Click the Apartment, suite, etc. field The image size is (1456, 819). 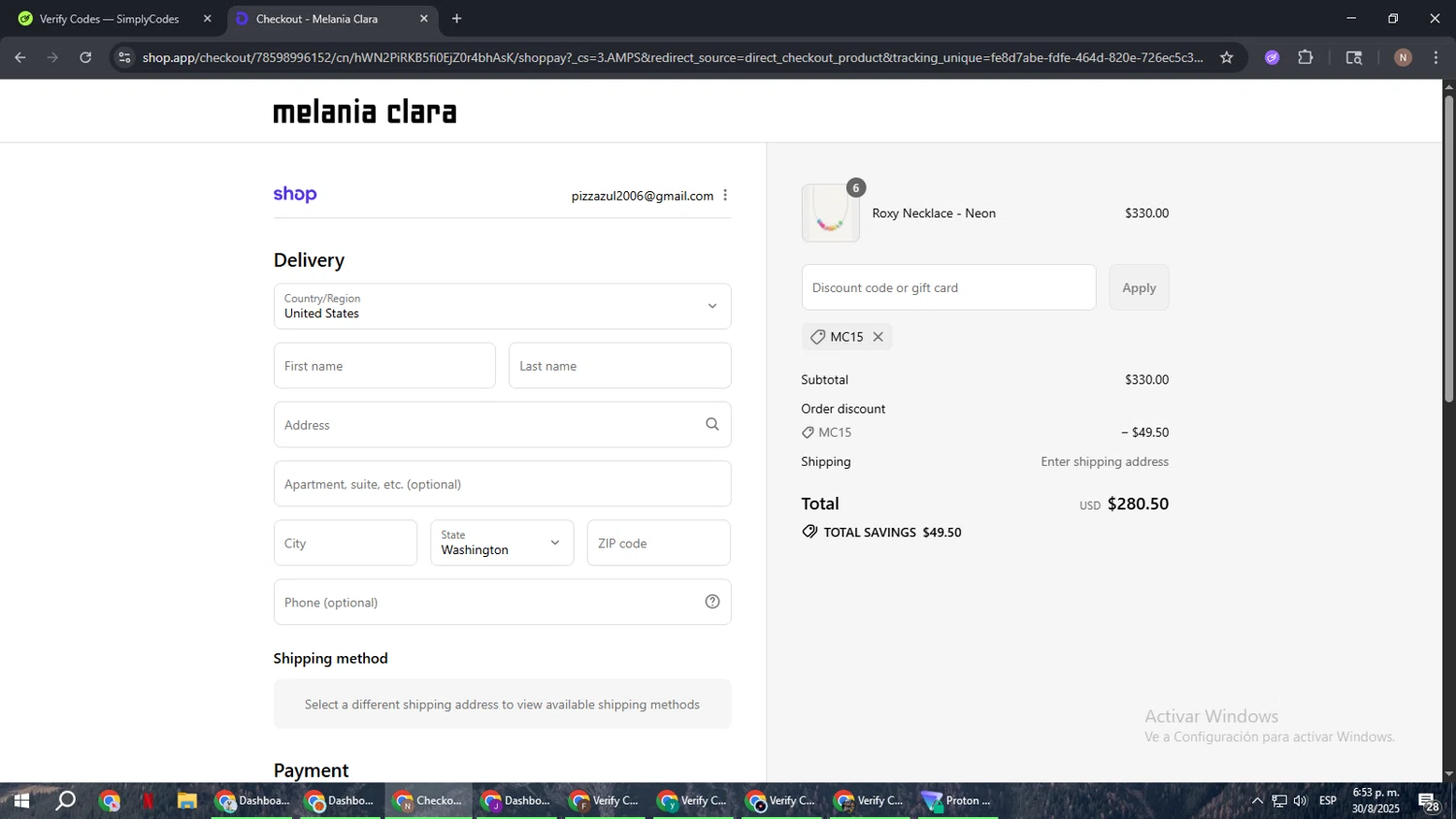pos(502,483)
